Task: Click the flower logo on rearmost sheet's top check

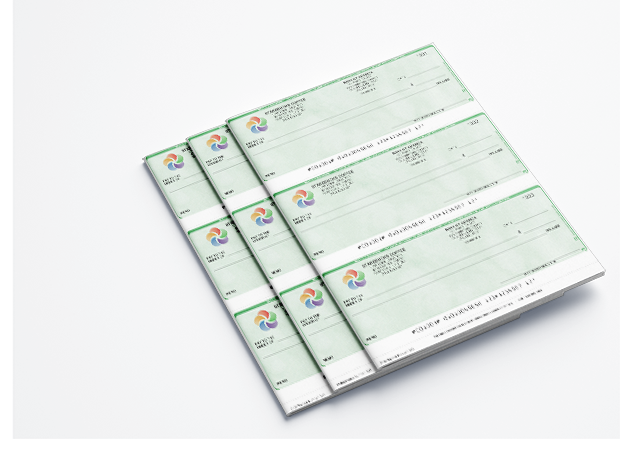Action: point(174,162)
